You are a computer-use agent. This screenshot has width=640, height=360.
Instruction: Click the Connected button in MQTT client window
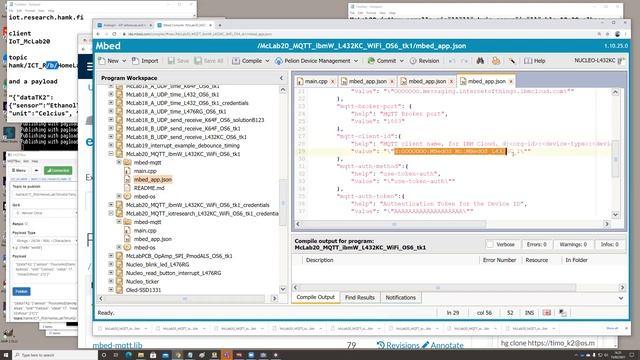(58, 170)
